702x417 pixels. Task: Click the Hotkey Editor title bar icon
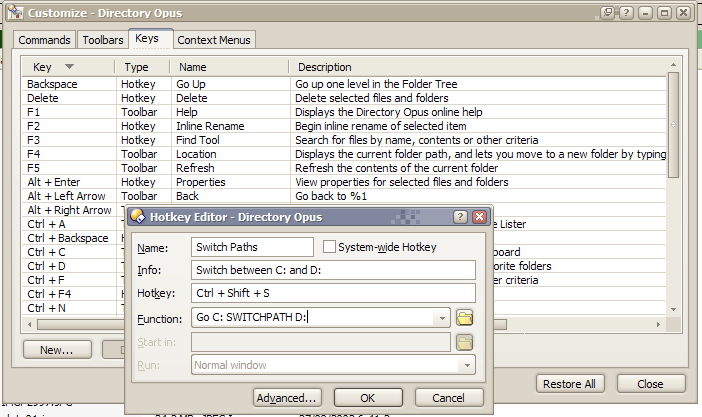coord(138,217)
